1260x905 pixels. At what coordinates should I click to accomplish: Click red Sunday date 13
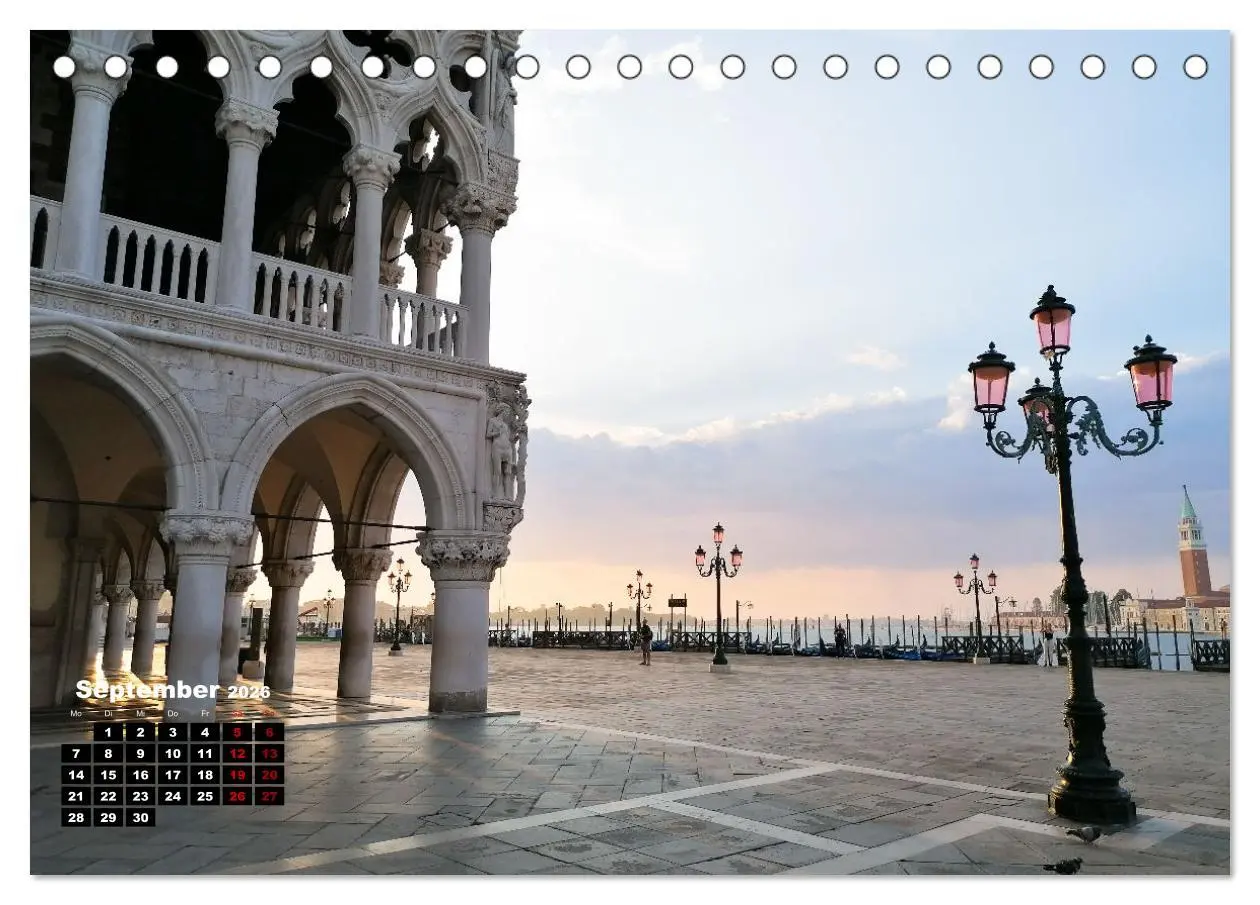coord(269,753)
